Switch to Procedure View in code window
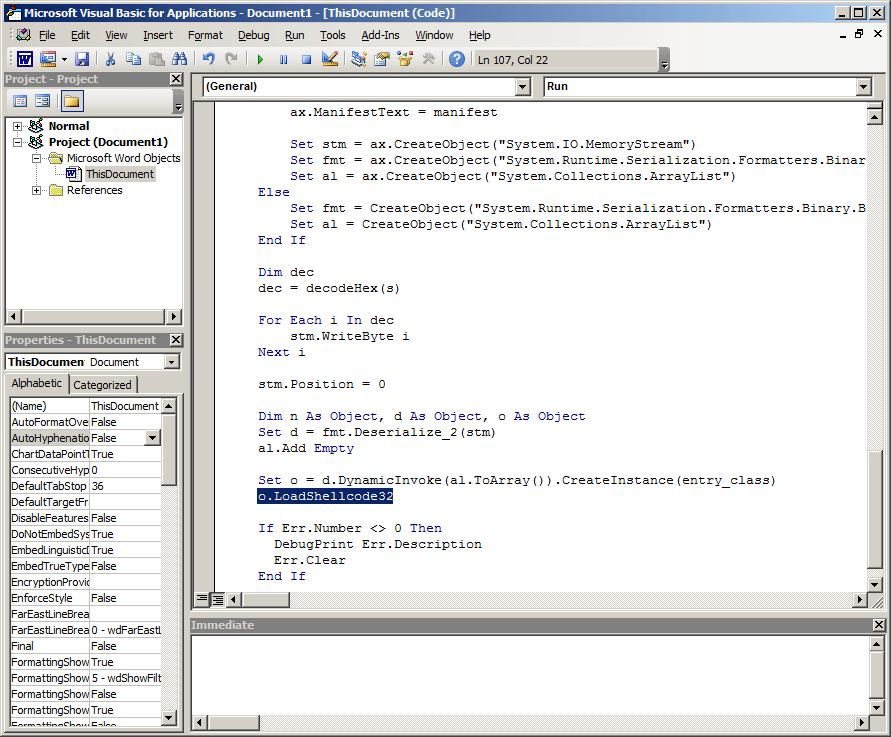The image size is (891, 737). (202, 599)
